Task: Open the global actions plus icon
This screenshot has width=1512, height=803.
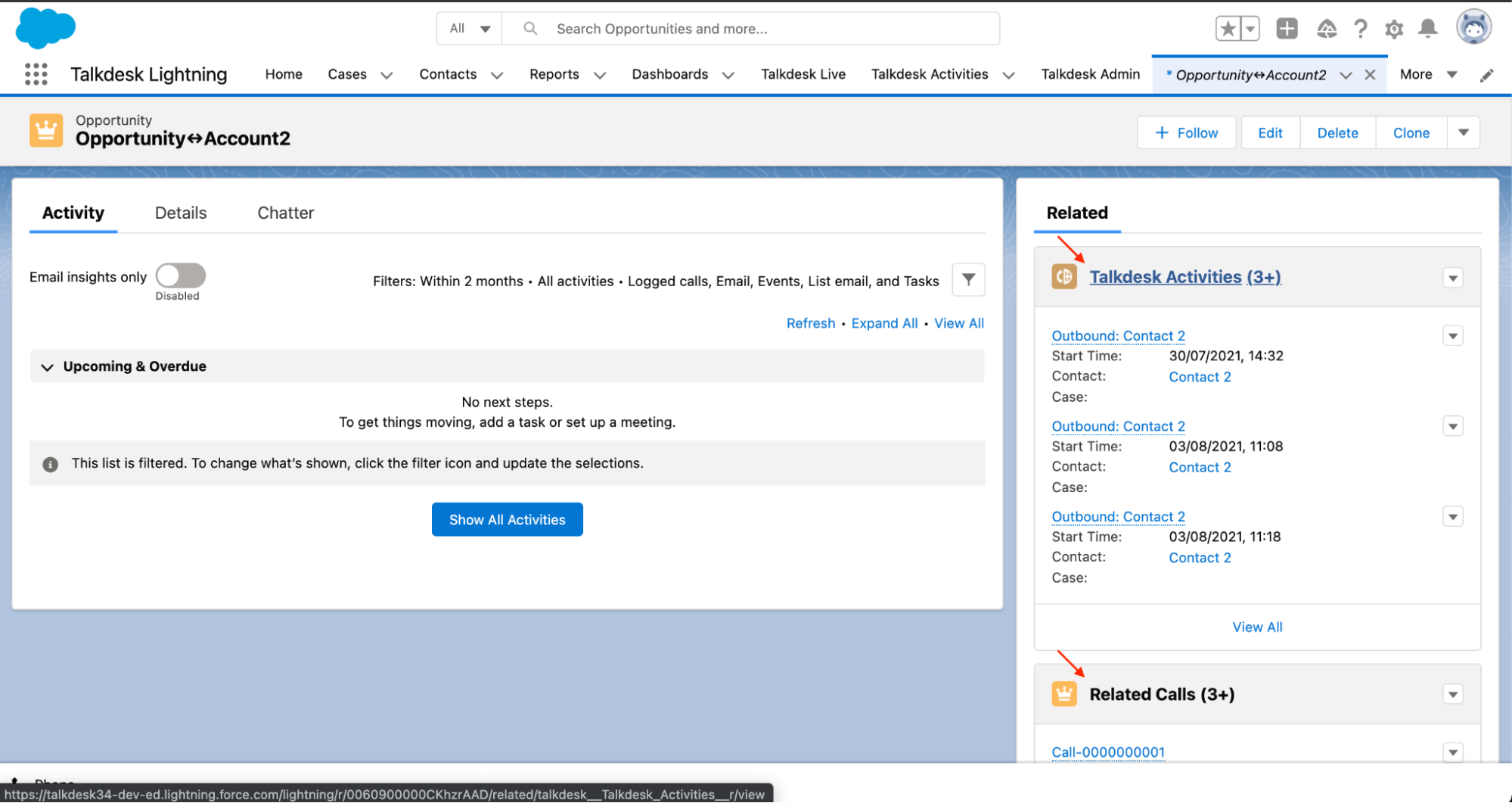Action: [x=1287, y=29]
